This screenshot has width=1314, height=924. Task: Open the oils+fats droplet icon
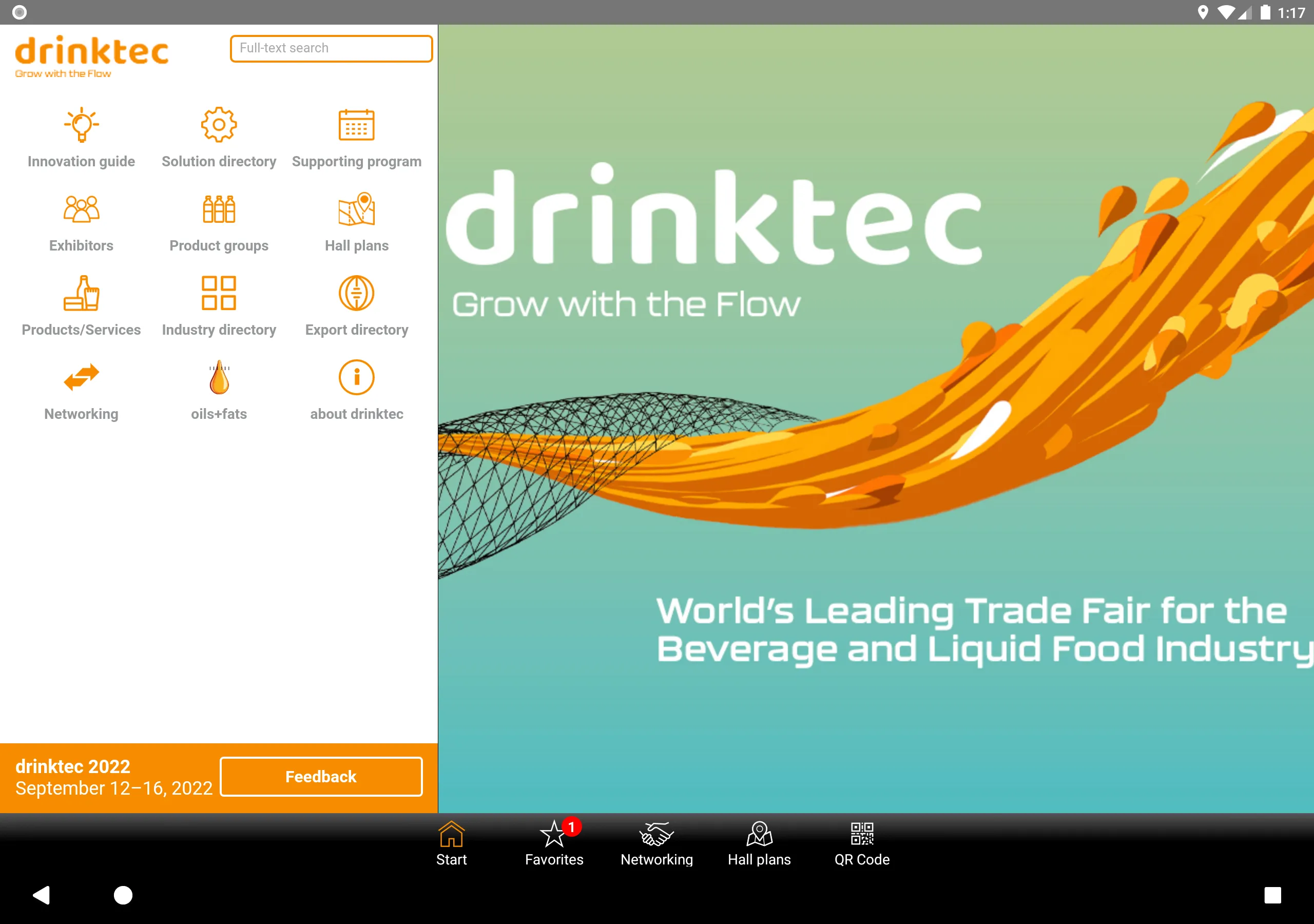pos(219,377)
